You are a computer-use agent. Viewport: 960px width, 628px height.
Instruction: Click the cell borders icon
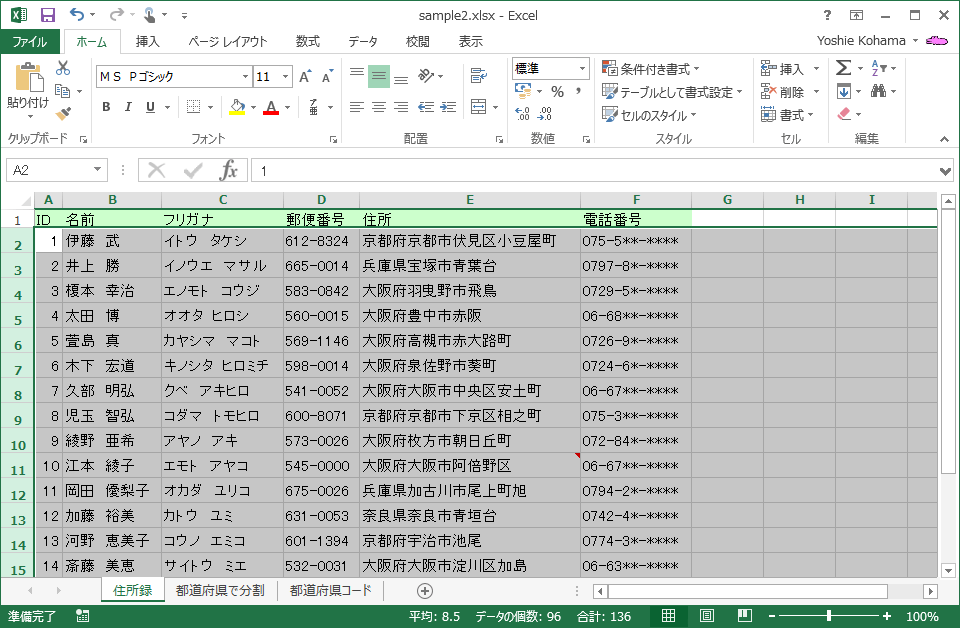tap(193, 107)
